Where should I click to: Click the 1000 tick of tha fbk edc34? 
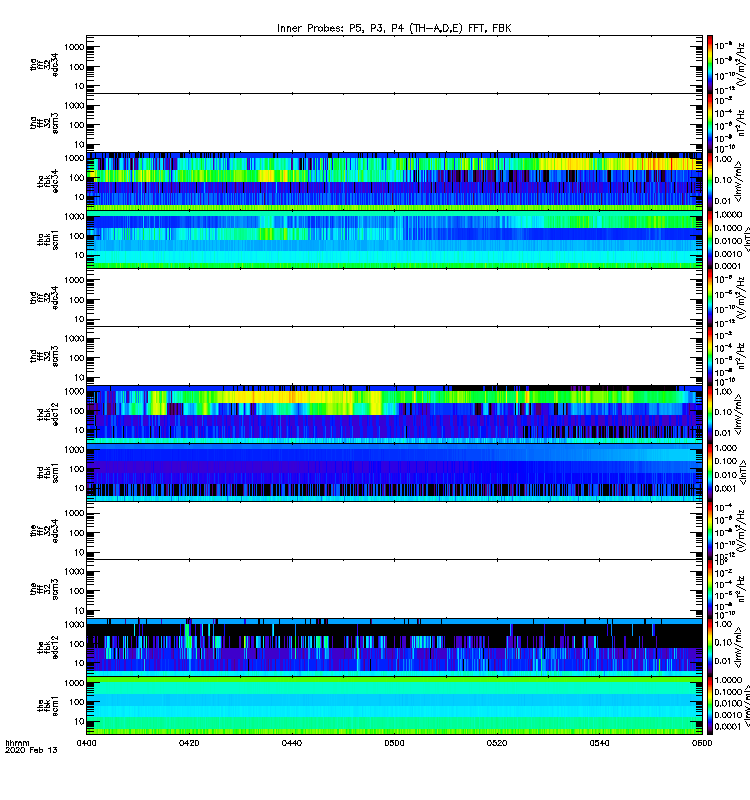tap(74, 158)
